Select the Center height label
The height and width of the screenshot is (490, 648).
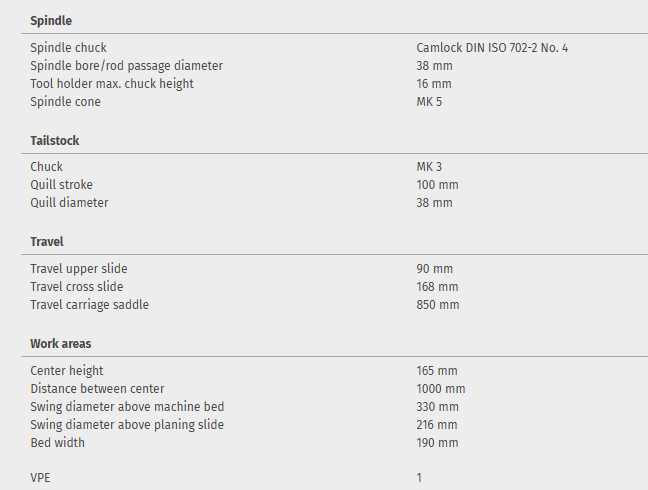pyautogui.click(x=67, y=371)
